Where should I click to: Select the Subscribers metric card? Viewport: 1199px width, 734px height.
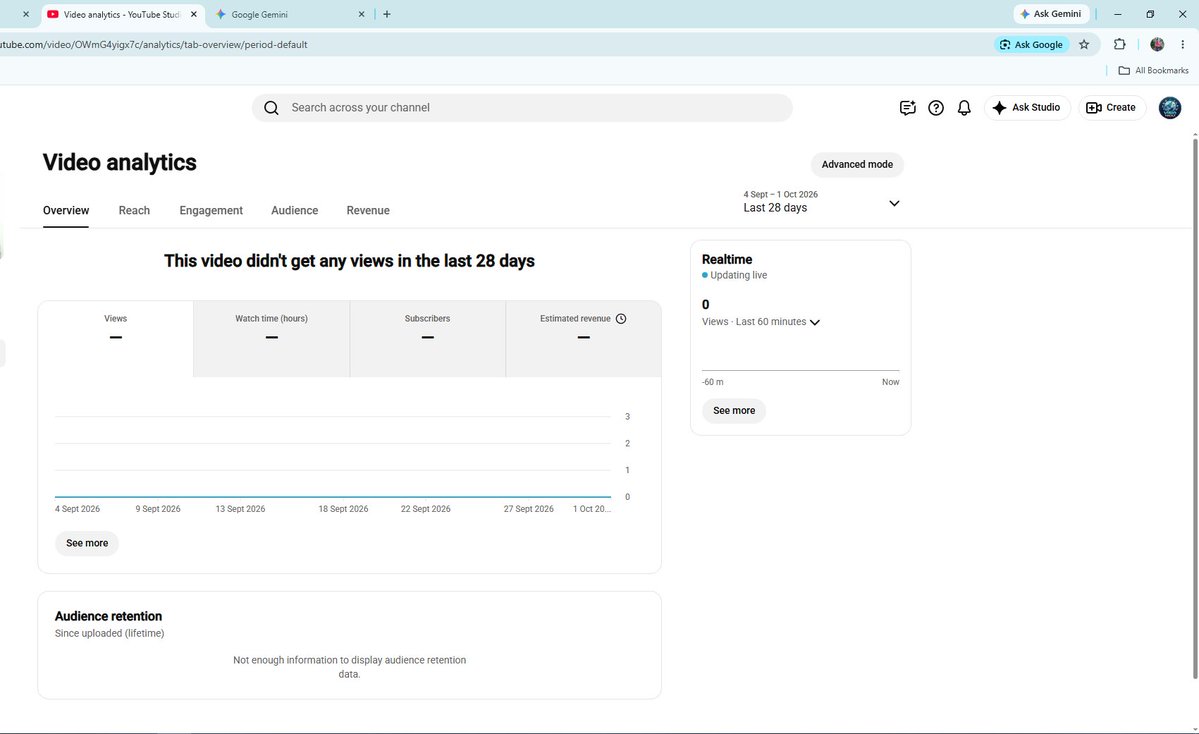click(427, 339)
